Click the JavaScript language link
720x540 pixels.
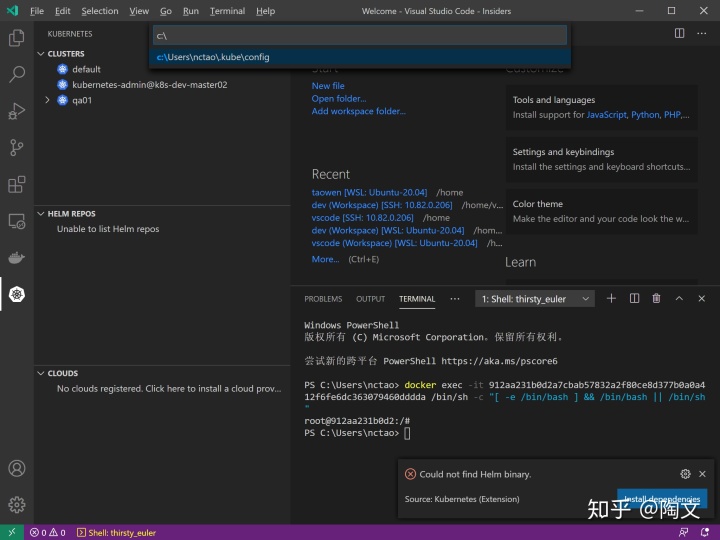[606, 115]
